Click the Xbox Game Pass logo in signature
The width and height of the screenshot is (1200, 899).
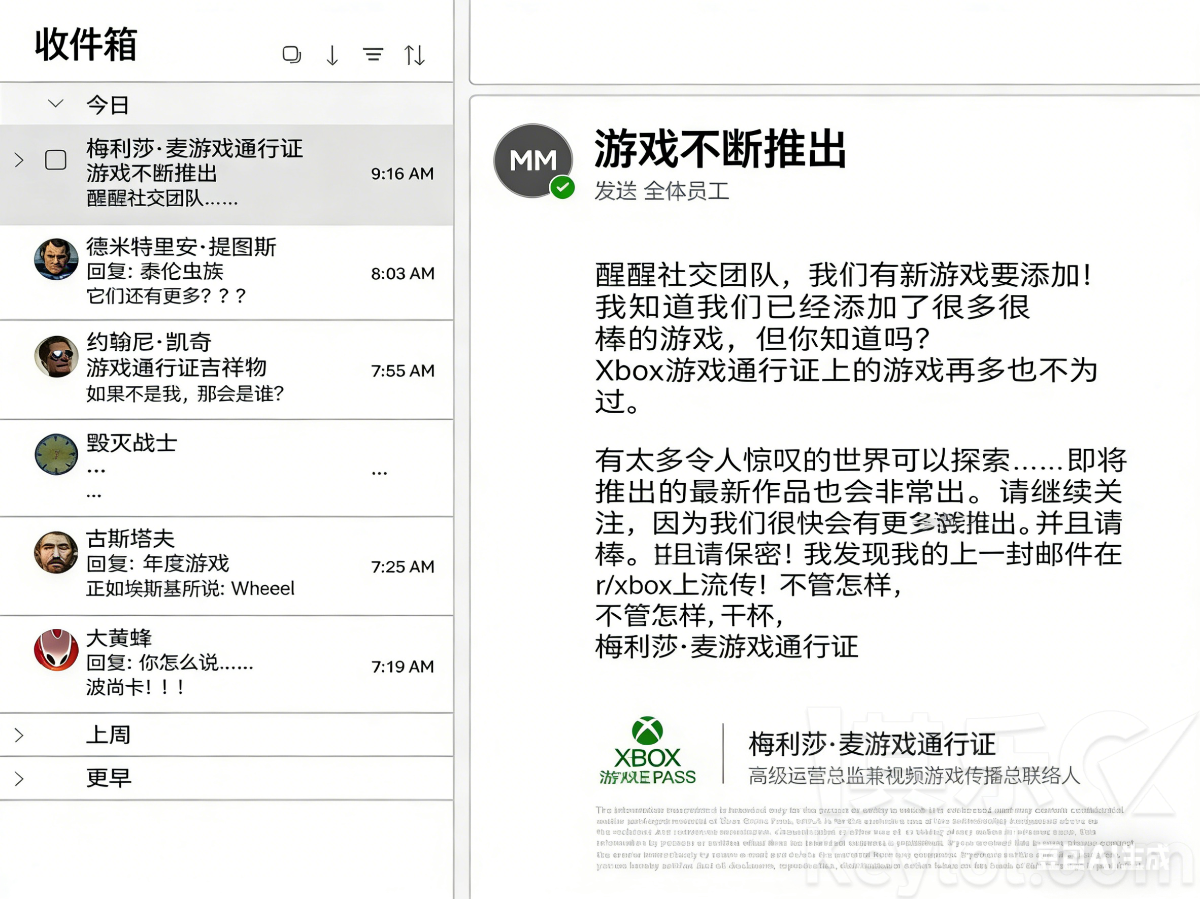[x=647, y=752]
